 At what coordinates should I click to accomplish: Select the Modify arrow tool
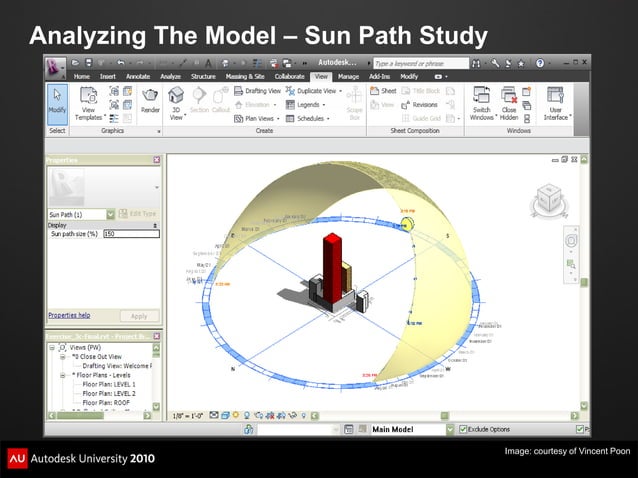57,105
